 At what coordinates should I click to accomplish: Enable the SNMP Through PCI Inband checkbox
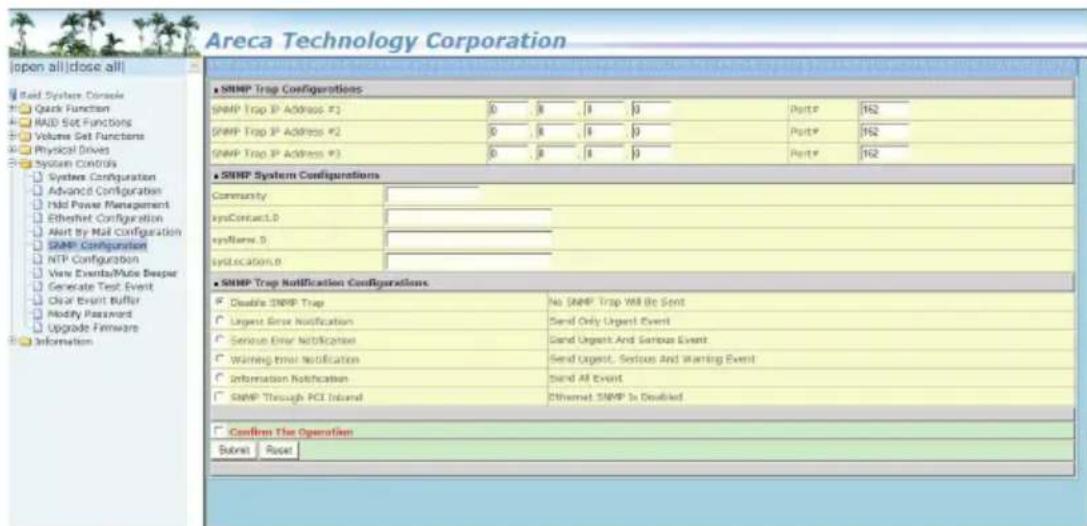coord(220,398)
